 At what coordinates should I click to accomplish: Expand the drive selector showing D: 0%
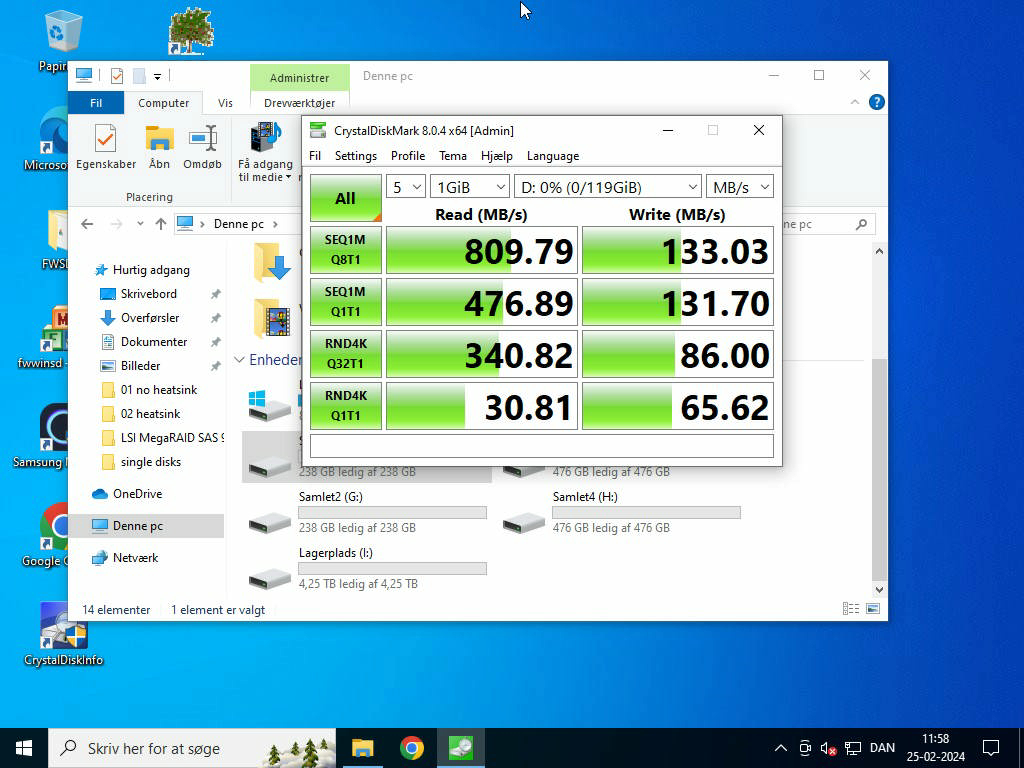pos(607,187)
